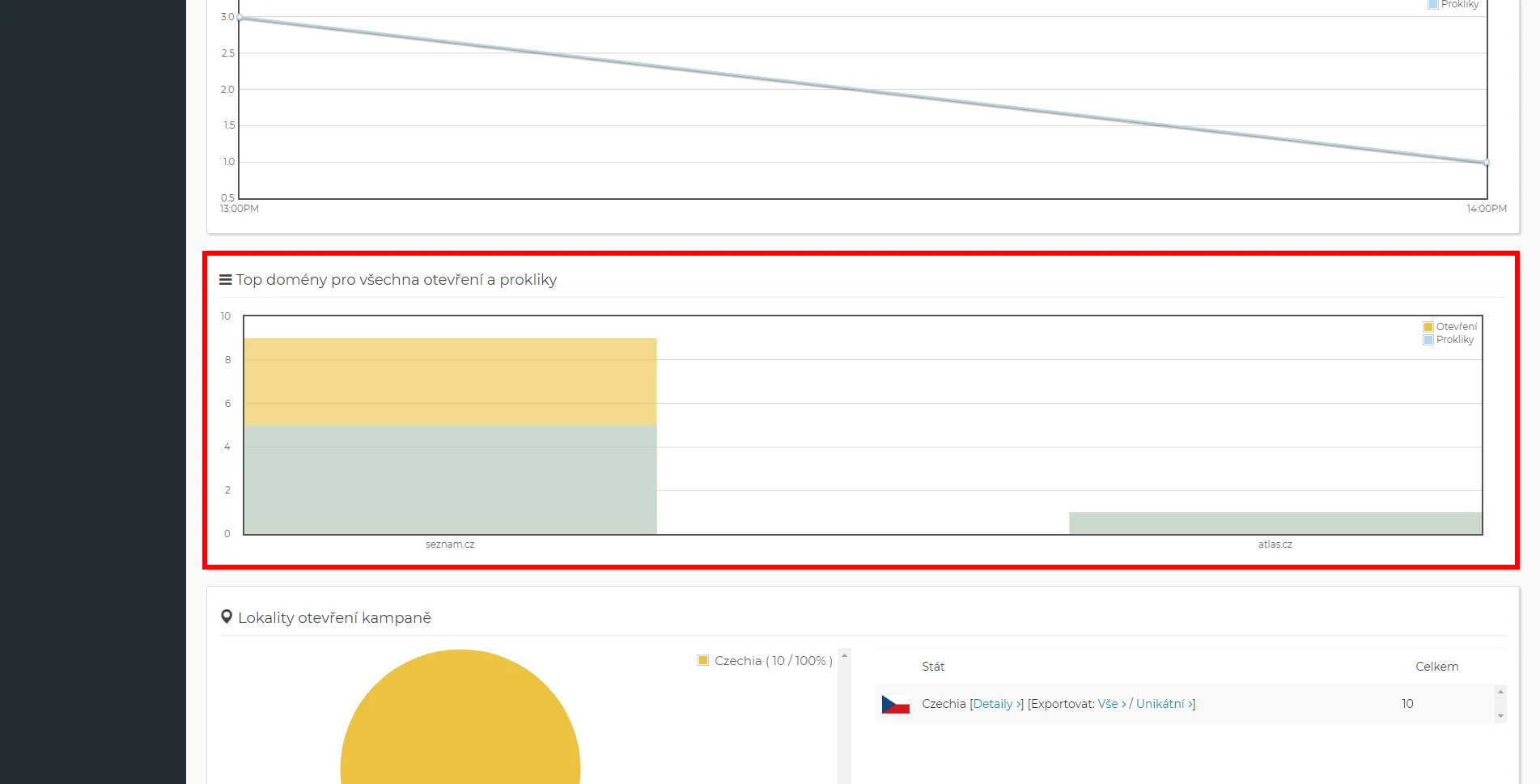Click the hamburger icon beside Top domény heading

225,280
